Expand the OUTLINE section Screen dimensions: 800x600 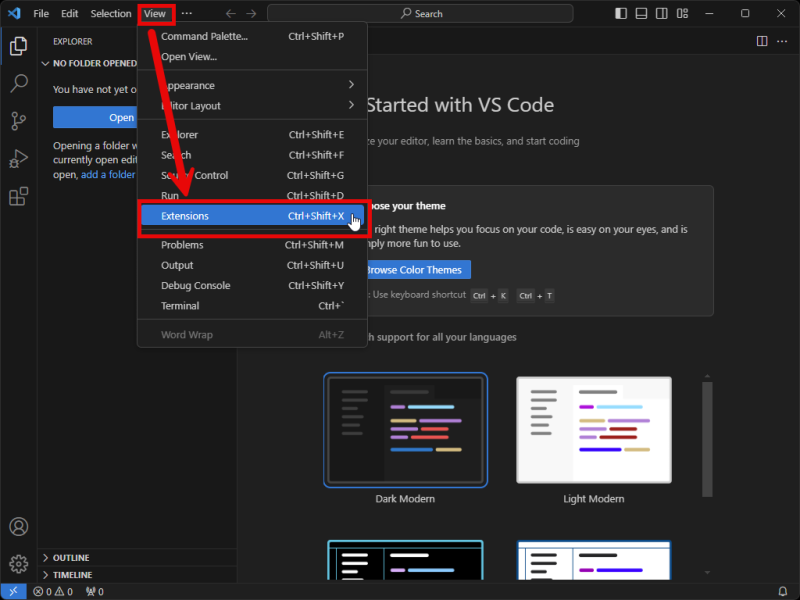click(70, 557)
